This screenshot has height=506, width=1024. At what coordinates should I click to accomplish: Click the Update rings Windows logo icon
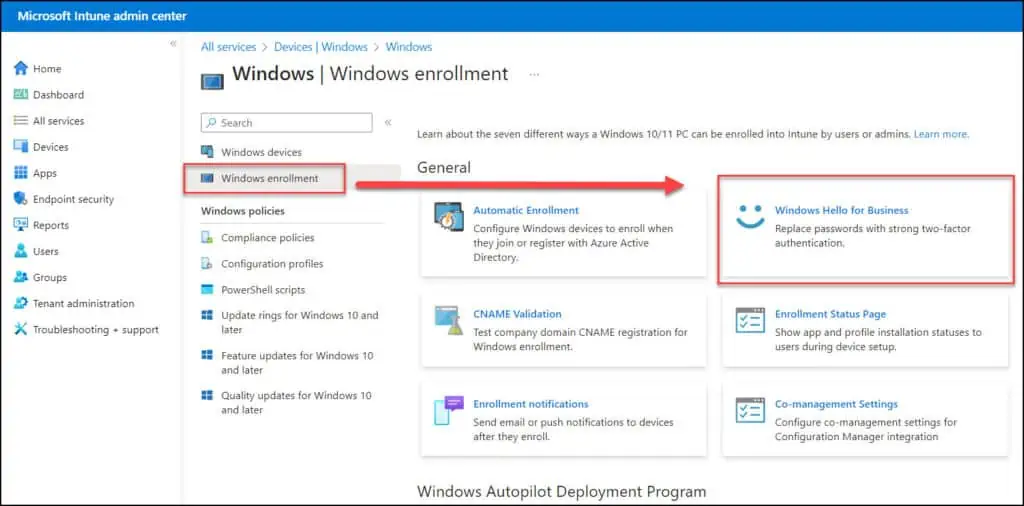click(207, 315)
